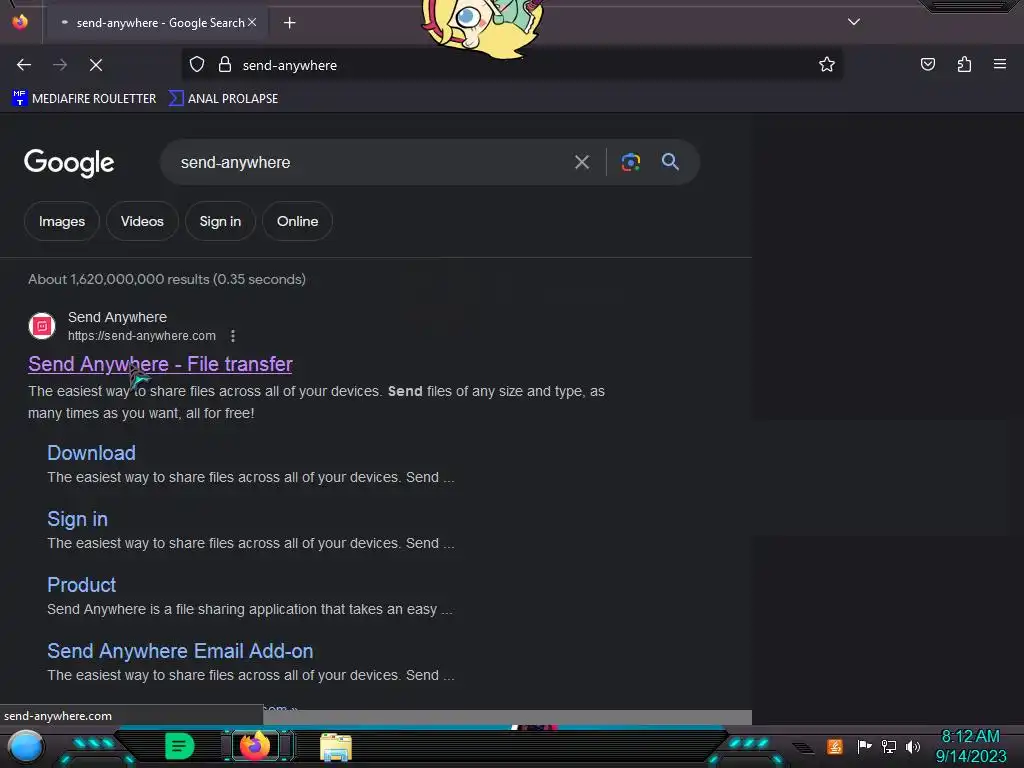This screenshot has width=1024, height=768.
Task: Select the send-anywhere - Google Search tab
Action: coord(157,23)
